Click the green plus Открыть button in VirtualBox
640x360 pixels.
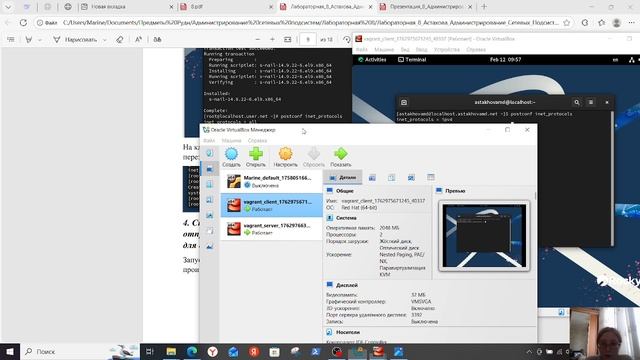[256, 157]
